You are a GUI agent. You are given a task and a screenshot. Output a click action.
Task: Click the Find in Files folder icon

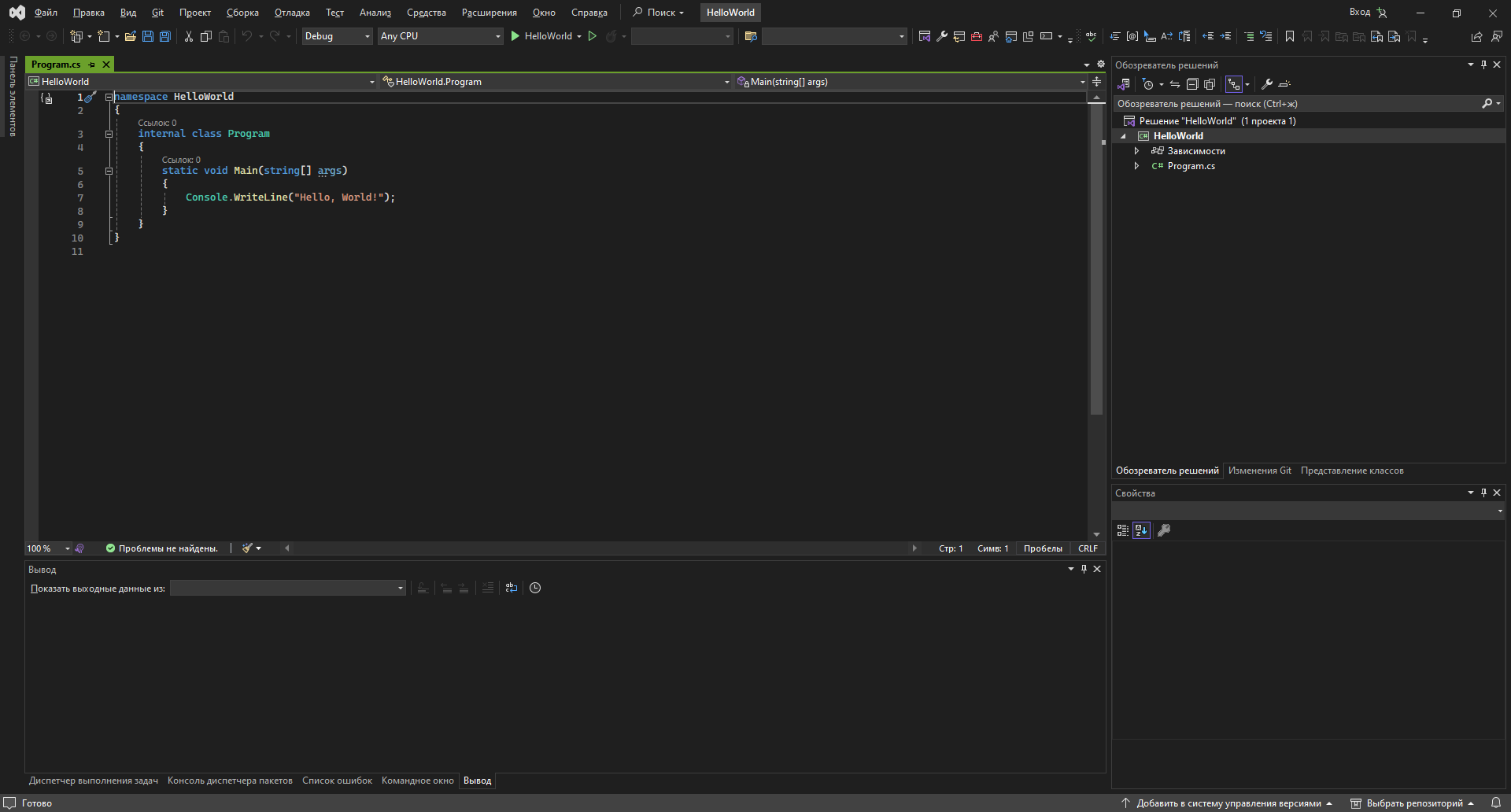pos(751,36)
